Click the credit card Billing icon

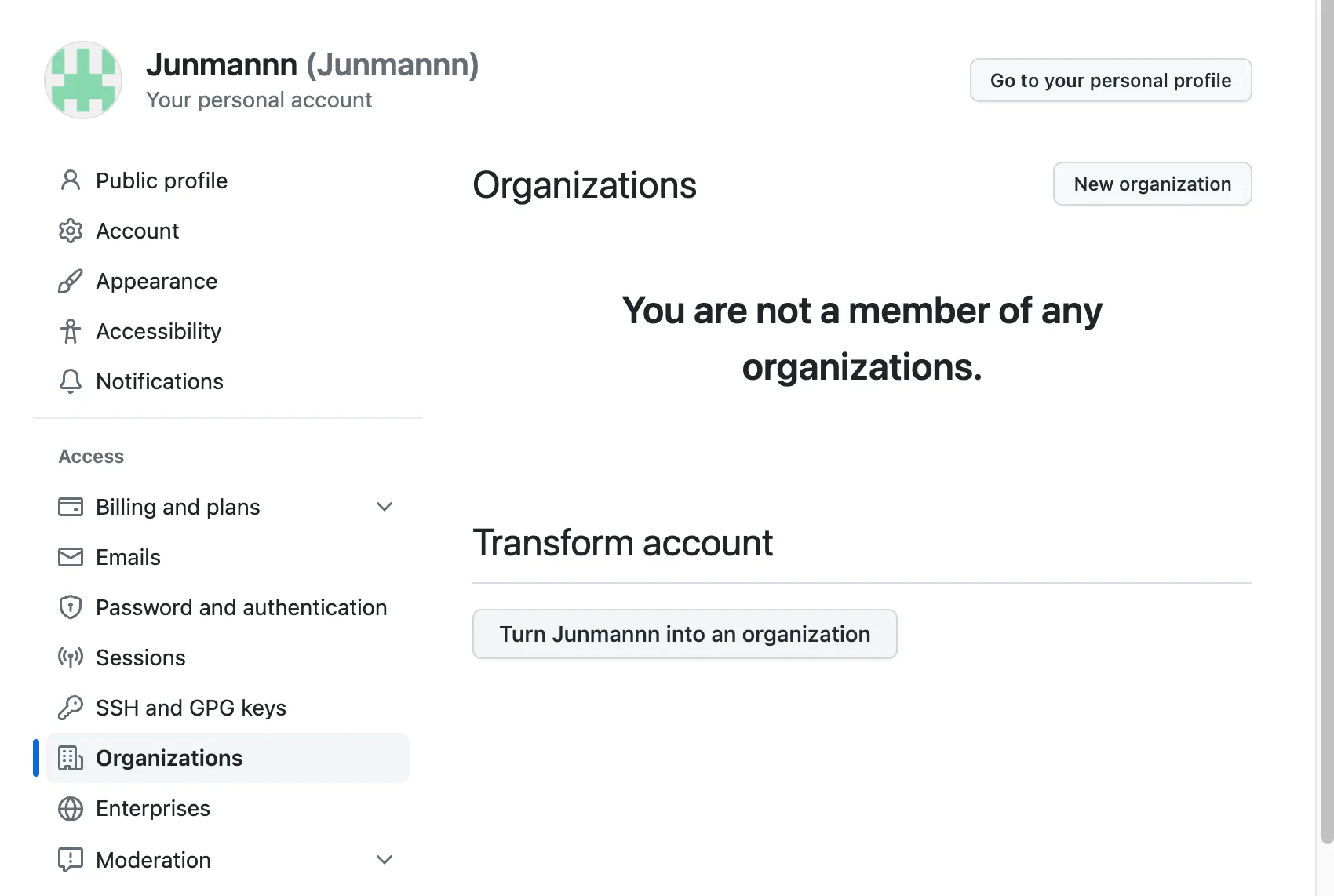(x=71, y=507)
